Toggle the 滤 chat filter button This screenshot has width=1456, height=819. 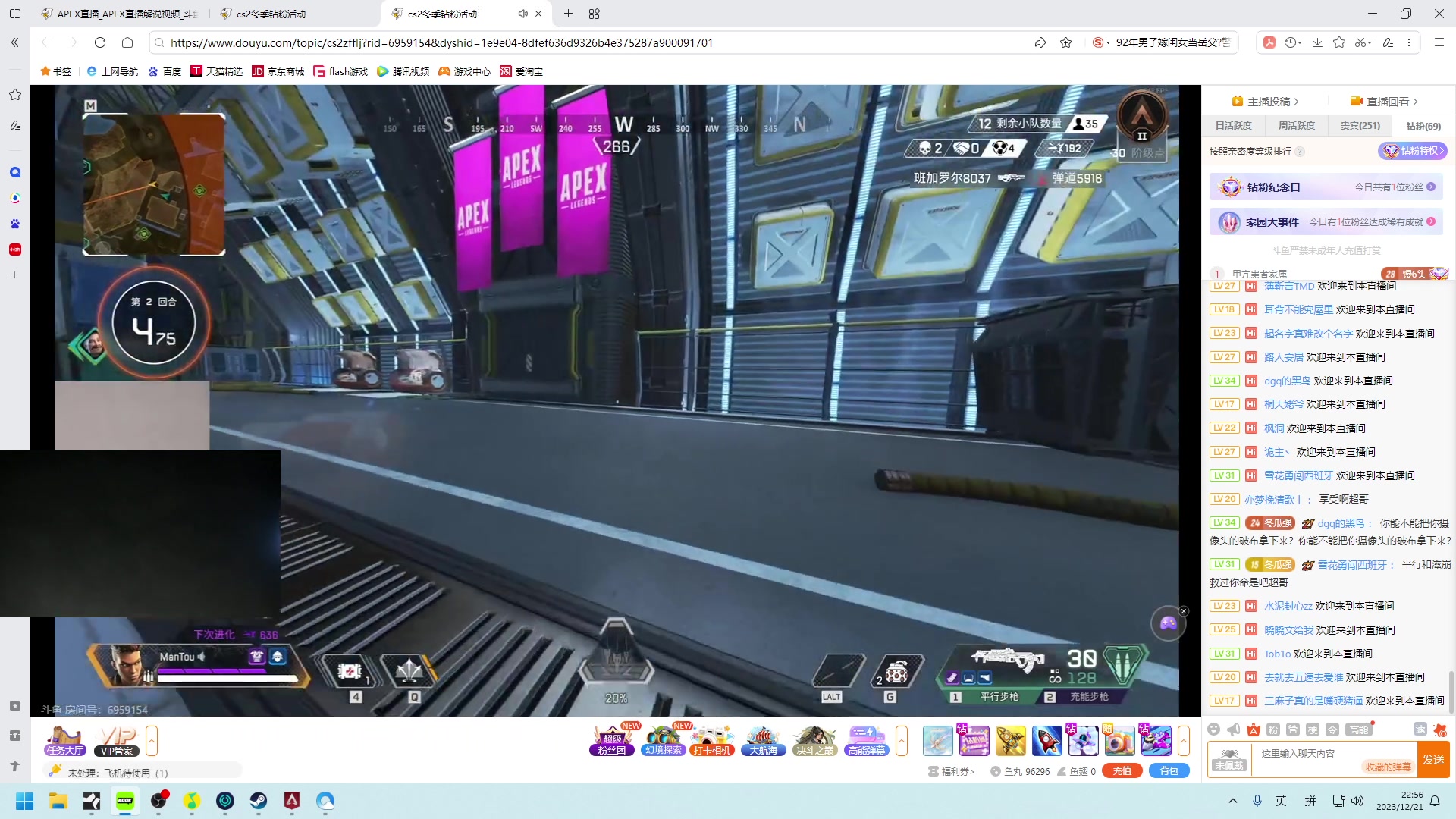(1420, 730)
